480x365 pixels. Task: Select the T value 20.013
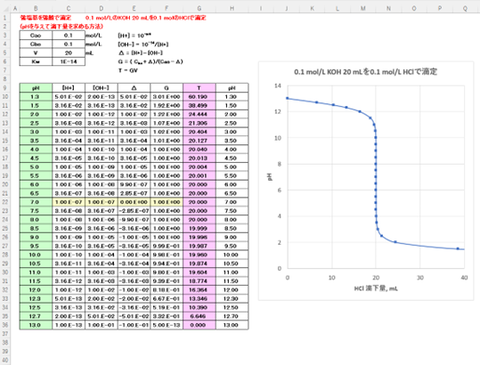pos(199,158)
